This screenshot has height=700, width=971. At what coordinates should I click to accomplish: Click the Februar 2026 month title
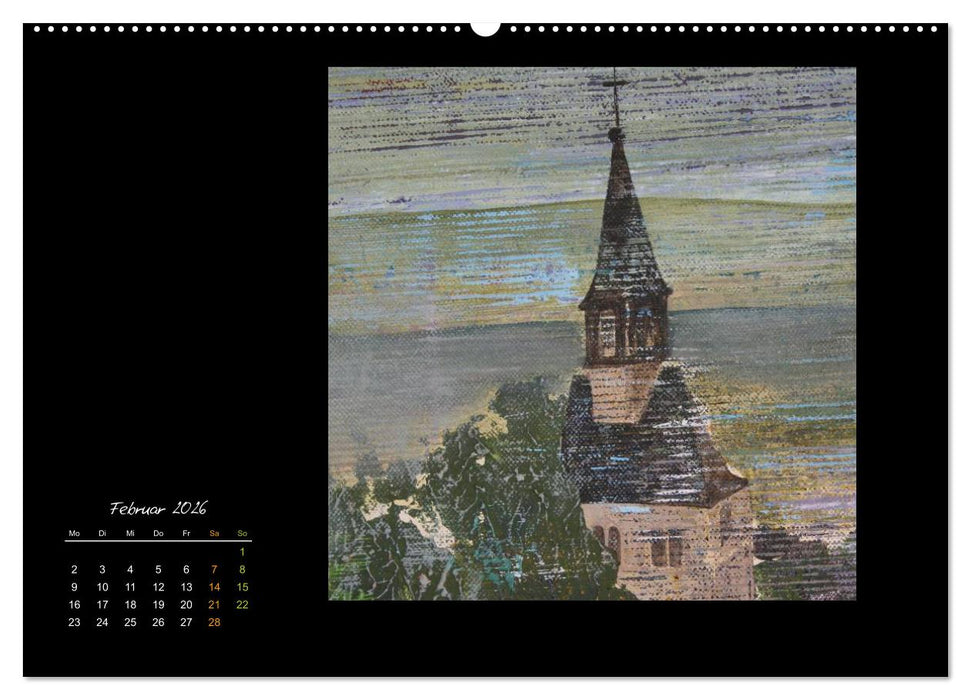[158, 507]
